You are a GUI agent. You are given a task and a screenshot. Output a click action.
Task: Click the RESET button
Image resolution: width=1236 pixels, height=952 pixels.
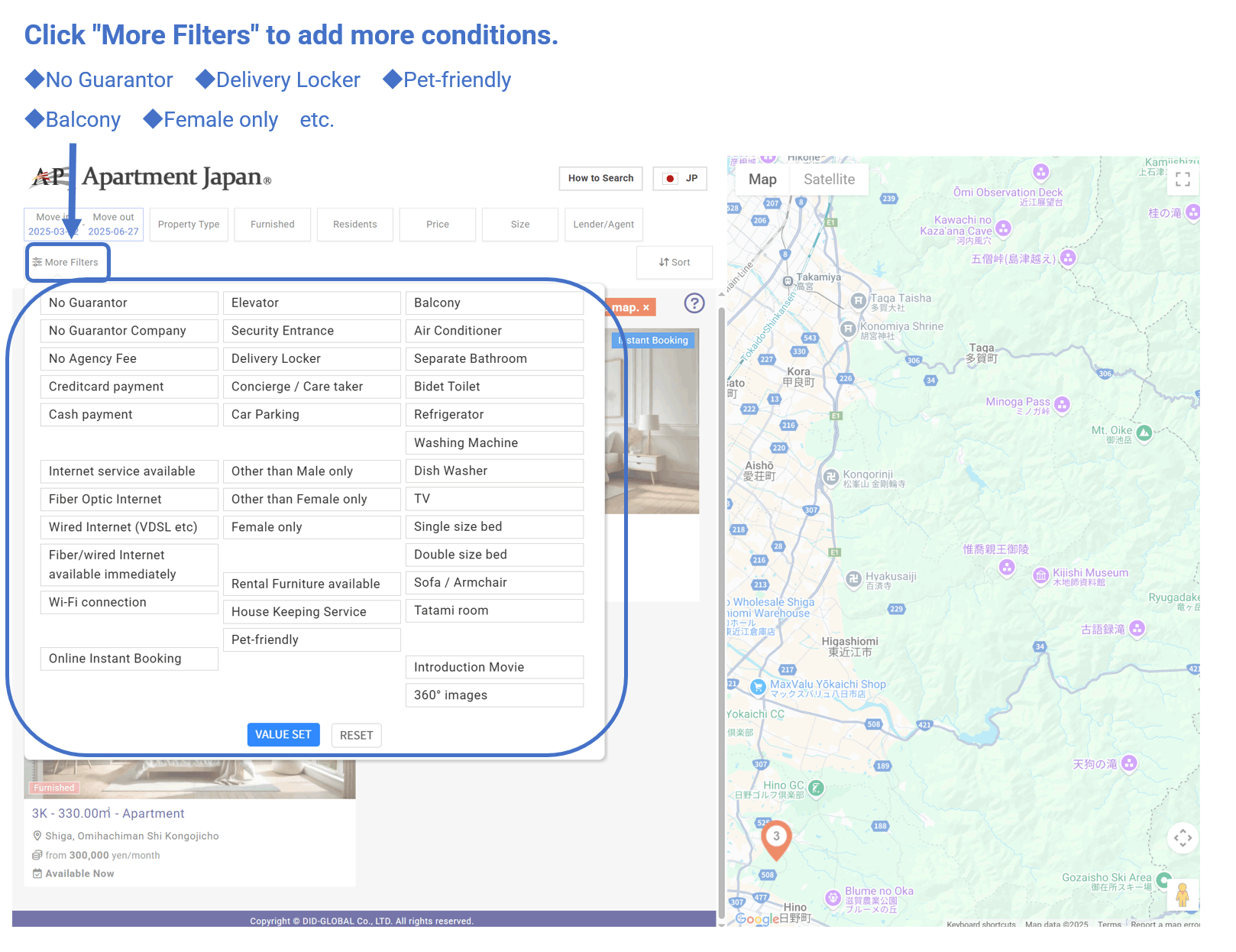click(x=356, y=736)
